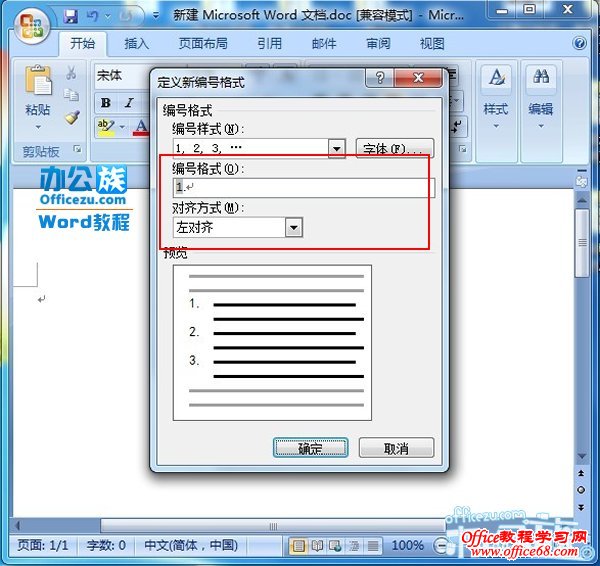600x566 pixels.
Task: Open the 视图 tab
Action: coord(432,44)
